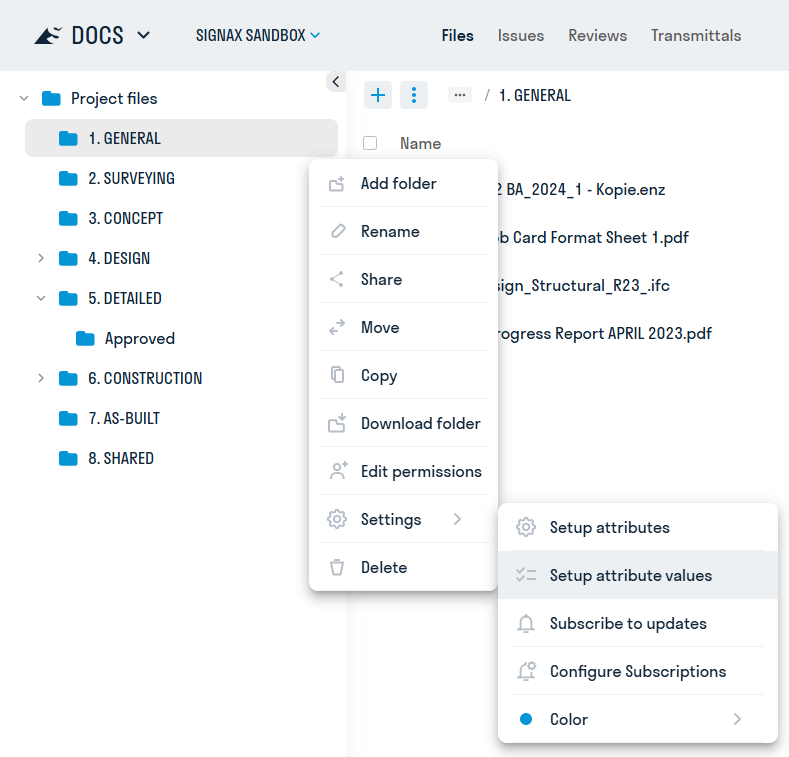Click the 1. GENERAL breadcrumb
Screen dimensions: 789x757
(534, 95)
